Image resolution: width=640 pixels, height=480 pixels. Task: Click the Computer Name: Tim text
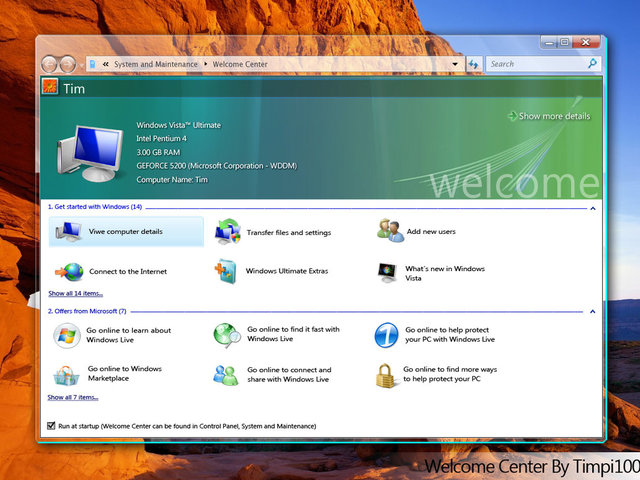172,180
